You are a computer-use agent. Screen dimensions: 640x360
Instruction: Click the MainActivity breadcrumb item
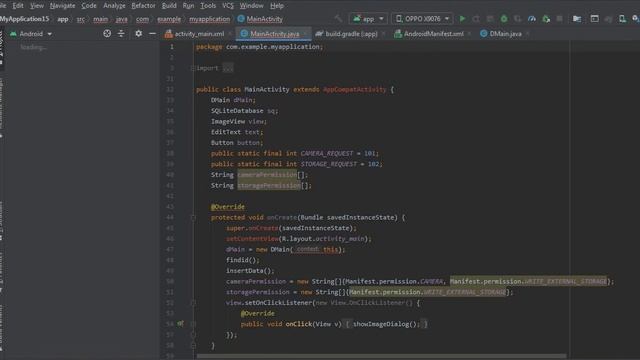[260, 19]
